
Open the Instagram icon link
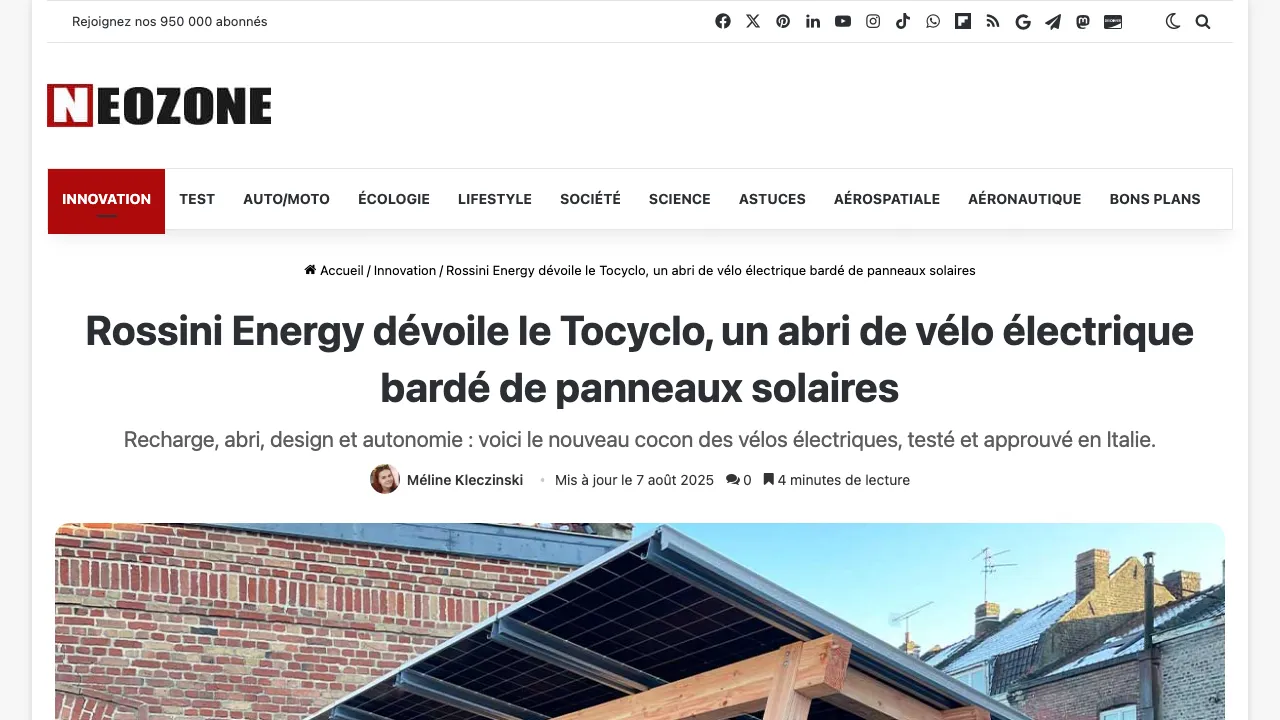click(x=873, y=21)
